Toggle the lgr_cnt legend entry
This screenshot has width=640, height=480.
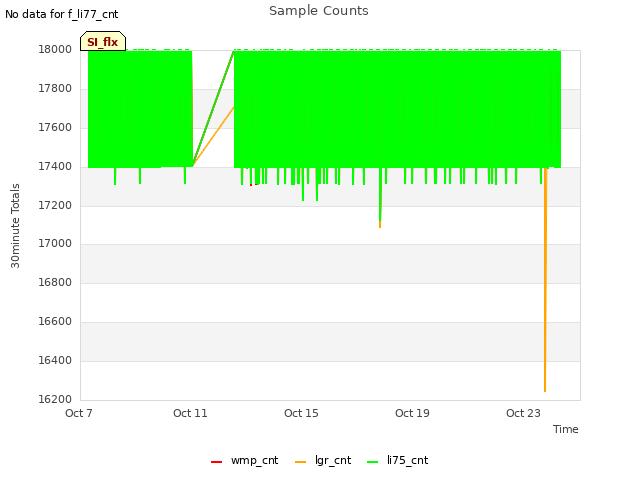point(323,460)
